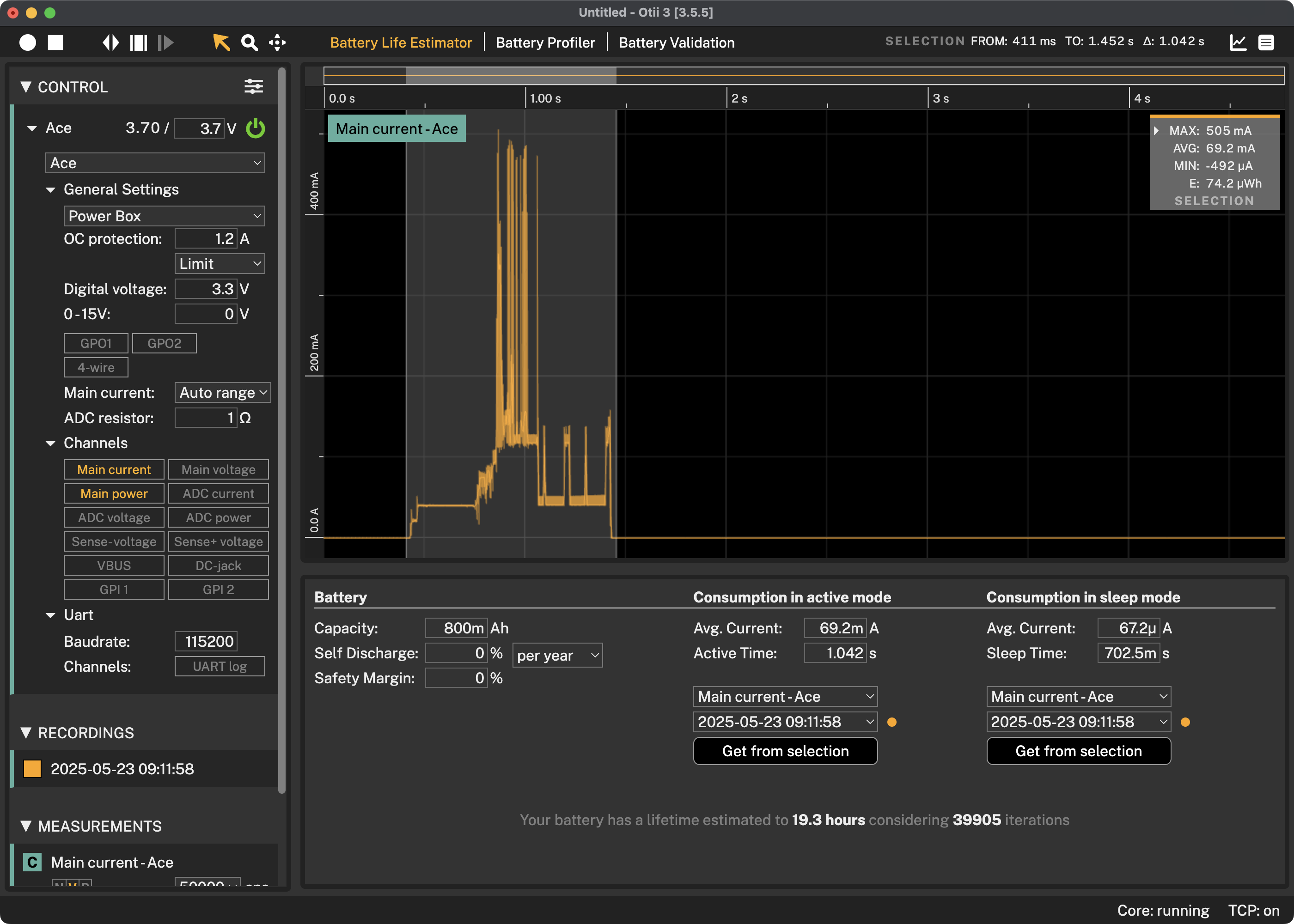Enable the DC-jack channel
This screenshot has width=1294, height=924.
(219, 565)
